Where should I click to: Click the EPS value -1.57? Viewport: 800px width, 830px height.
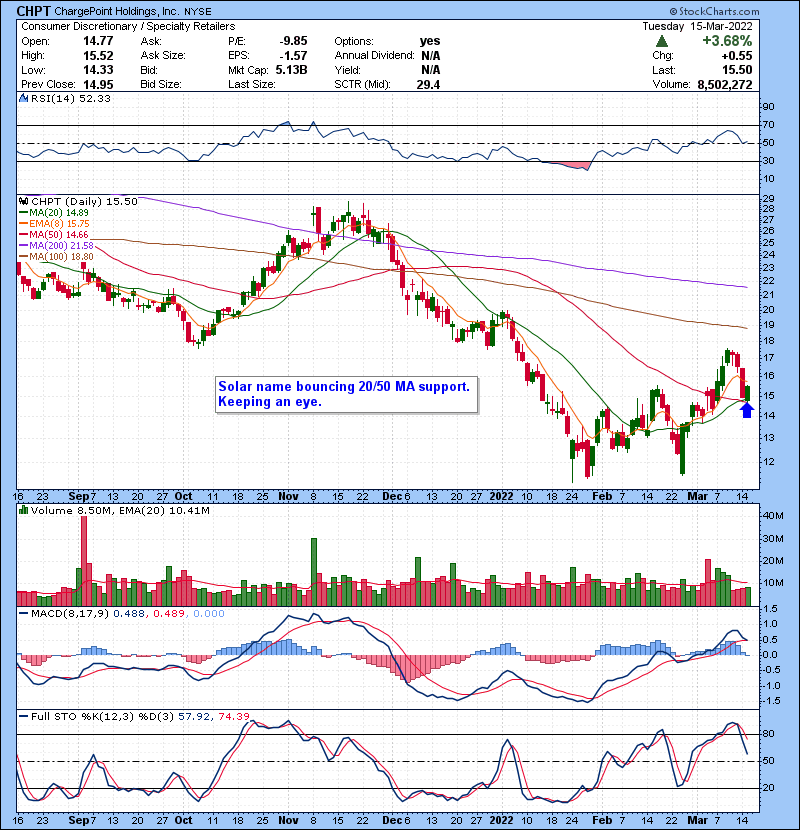[x=293, y=56]
